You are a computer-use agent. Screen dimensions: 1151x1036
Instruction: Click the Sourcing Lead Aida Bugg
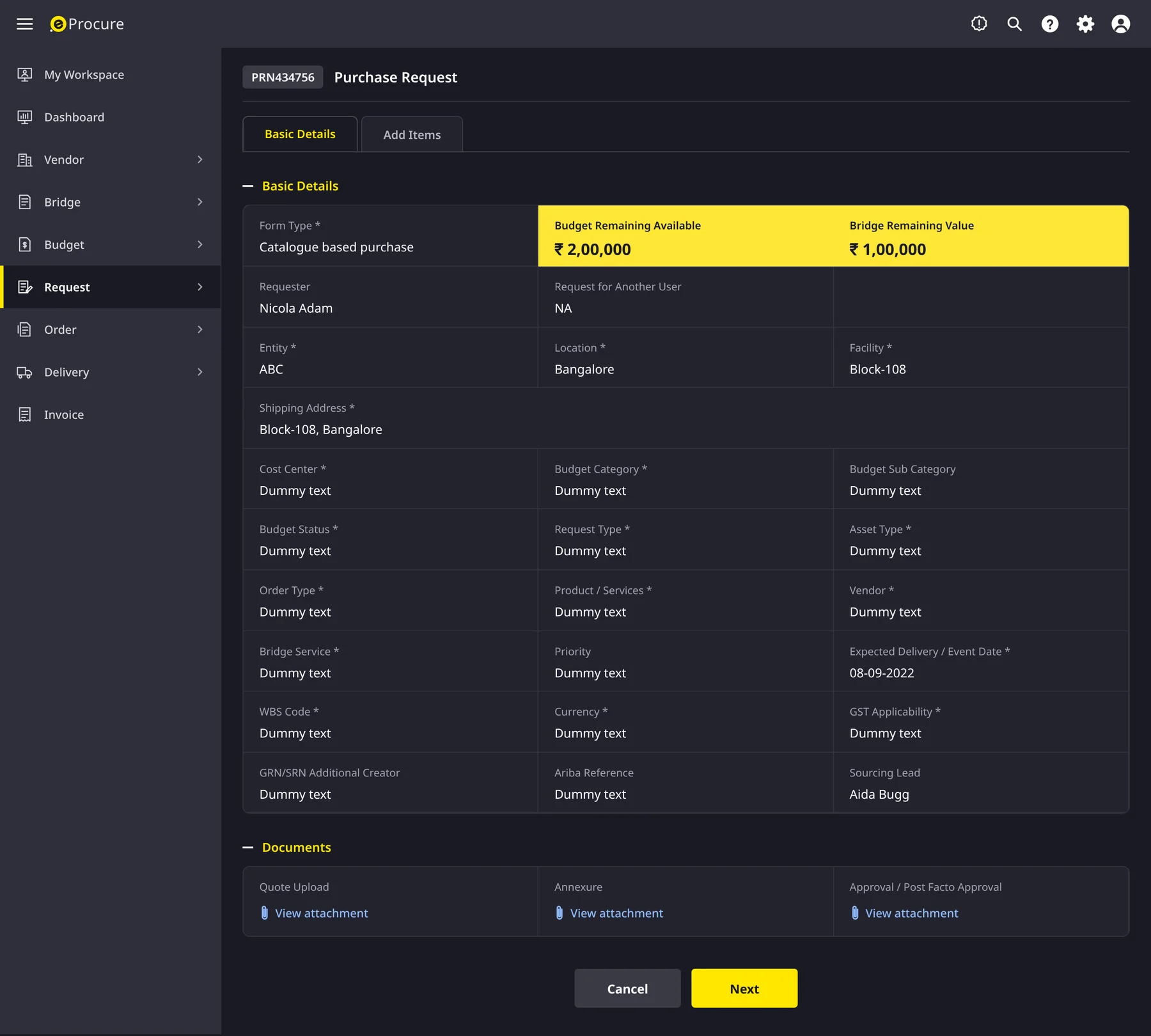(879, 794)
